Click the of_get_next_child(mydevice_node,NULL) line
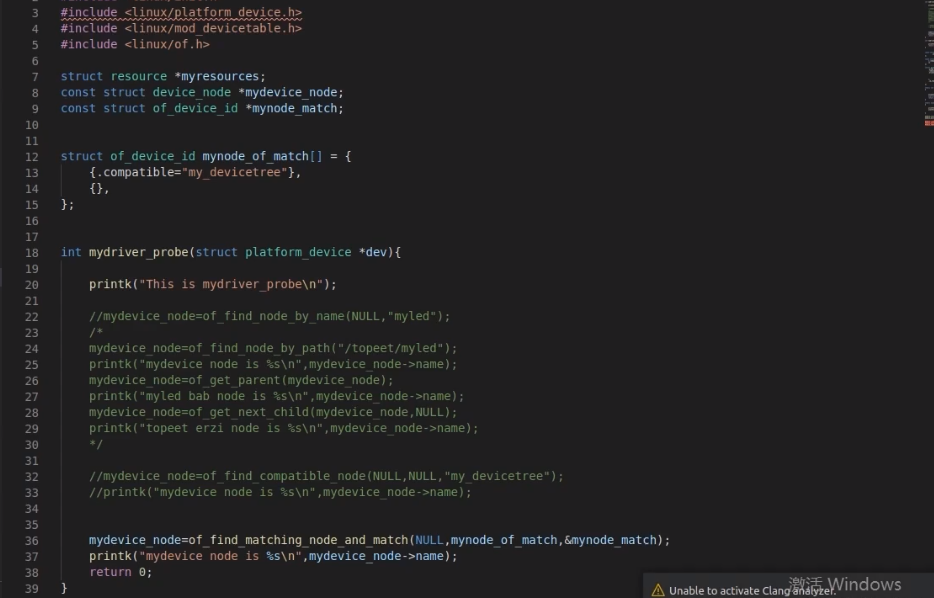This screenshot has height=598, width=934. [273, 412]
